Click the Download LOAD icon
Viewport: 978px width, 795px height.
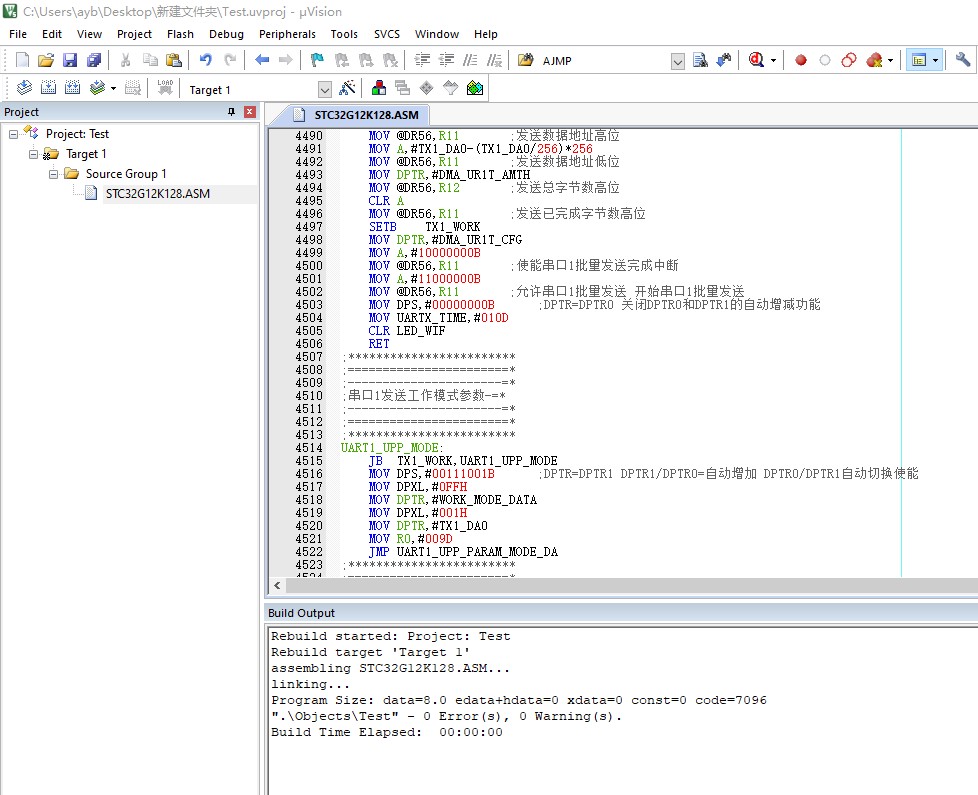point(165,89)
